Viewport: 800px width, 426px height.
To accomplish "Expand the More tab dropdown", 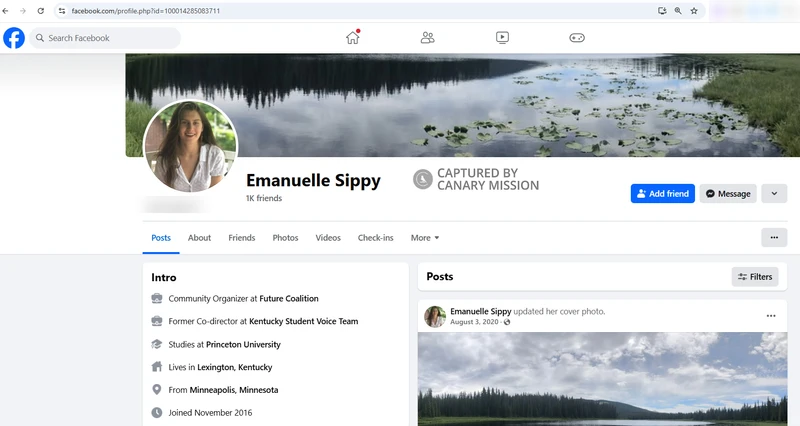I will click(425, 238).
